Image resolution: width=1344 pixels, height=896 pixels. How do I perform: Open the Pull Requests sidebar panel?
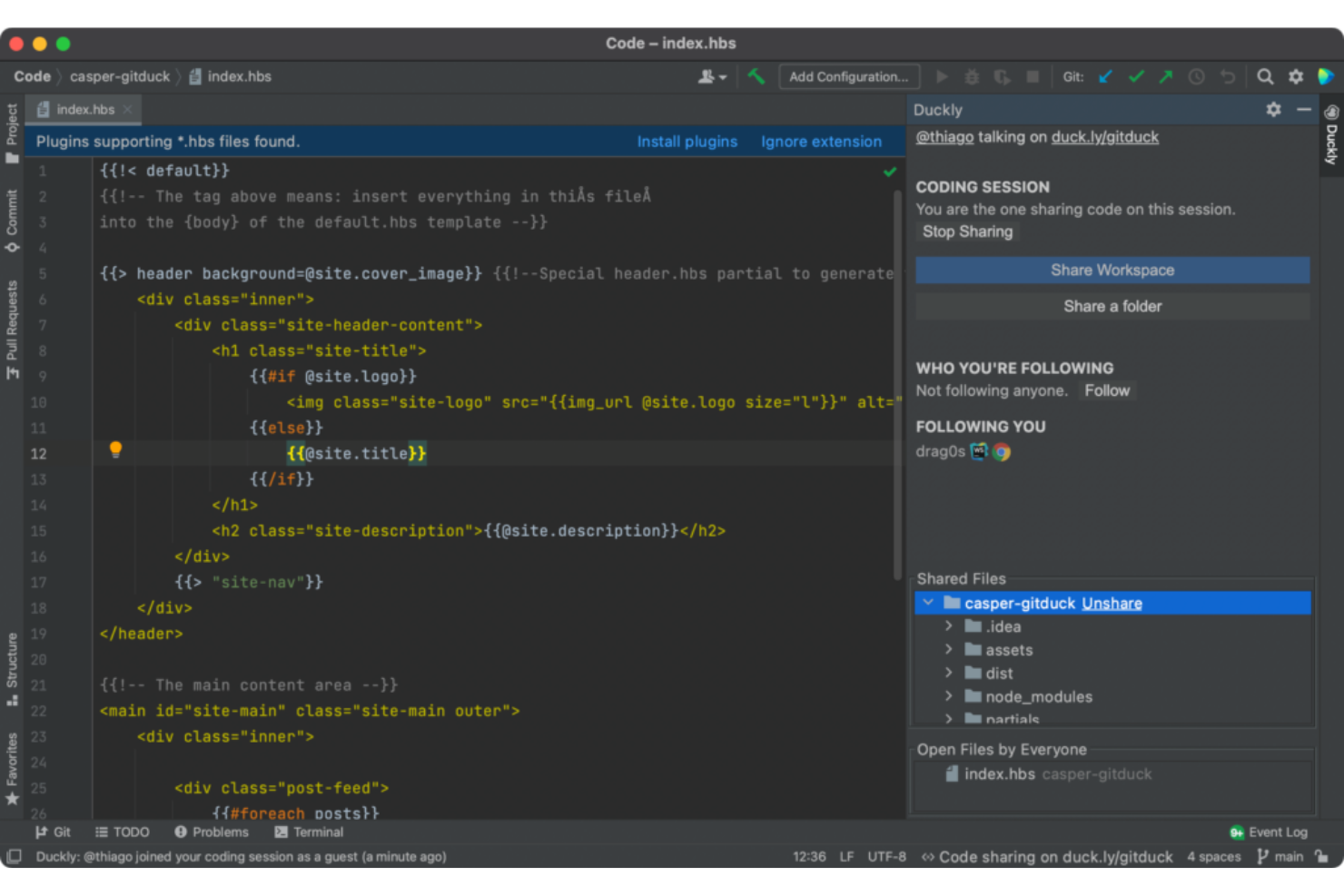pyautogui.click(x=12, y=327)
